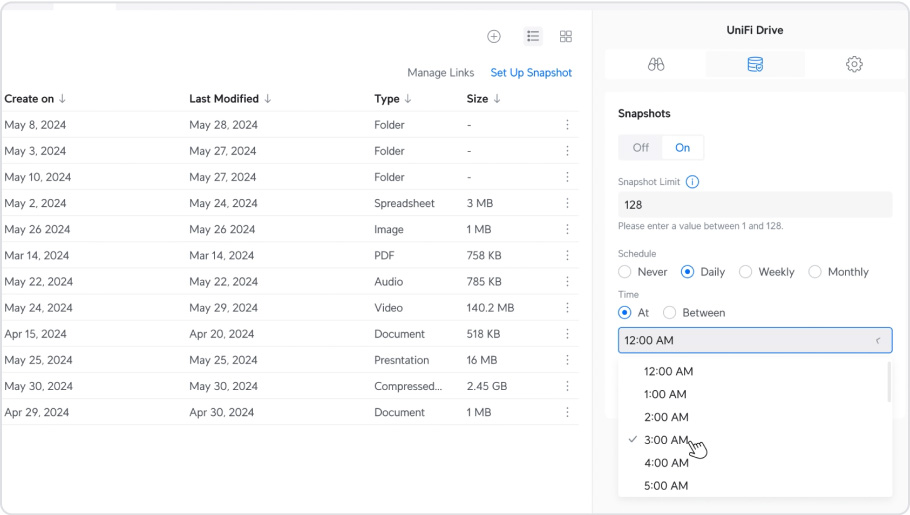Select the Daily schedule radio
The height and width of the screenshot is (515, 910).
tap(687, 272)
